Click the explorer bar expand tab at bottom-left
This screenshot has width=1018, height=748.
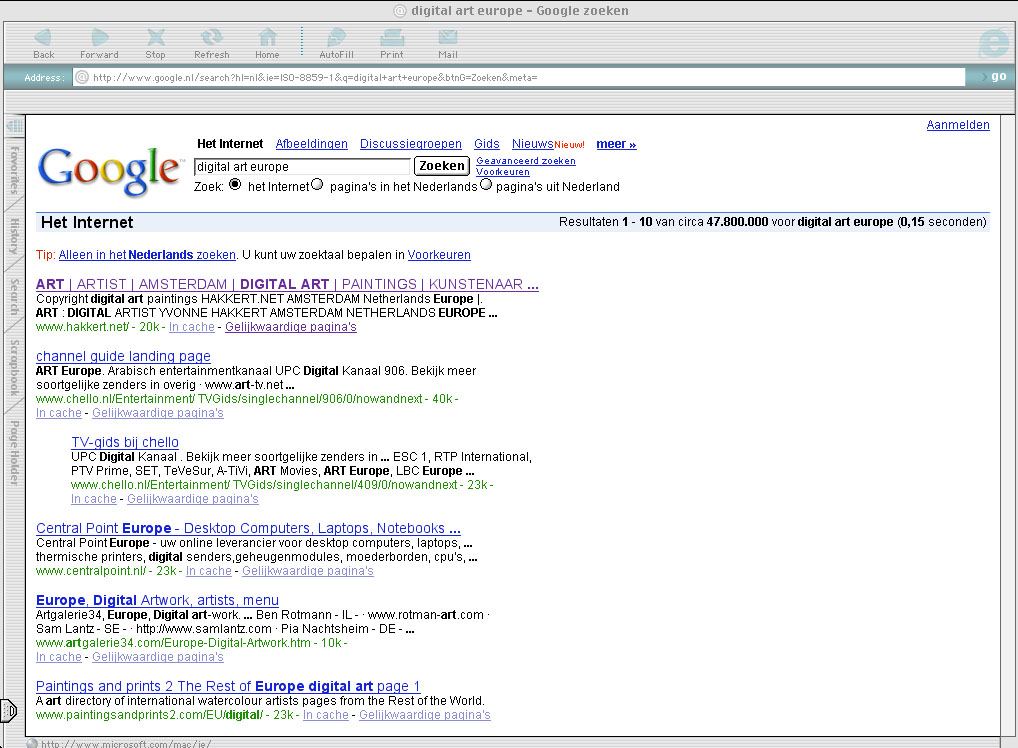[8, 710]
